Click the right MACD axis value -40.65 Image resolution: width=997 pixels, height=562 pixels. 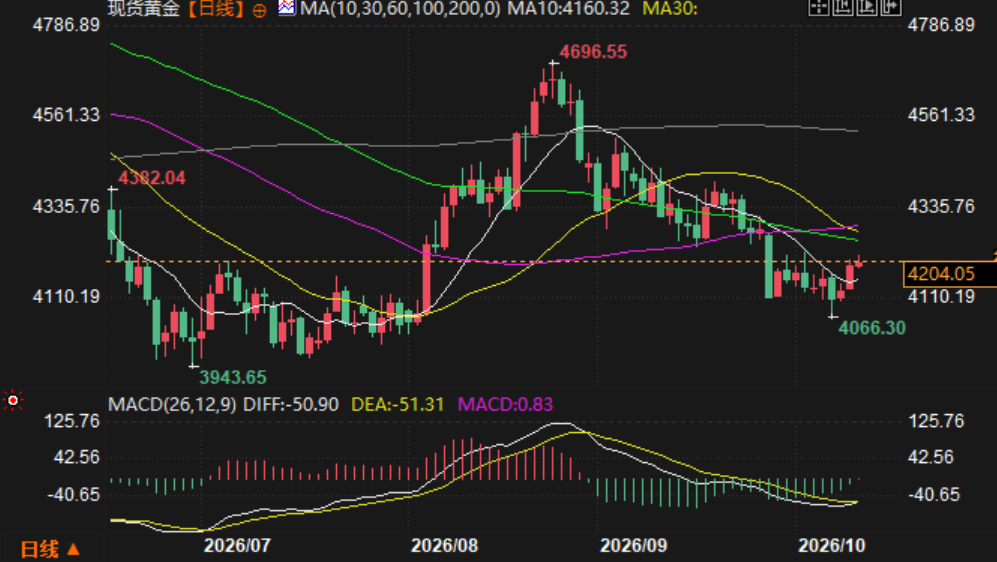click(935, 495)
